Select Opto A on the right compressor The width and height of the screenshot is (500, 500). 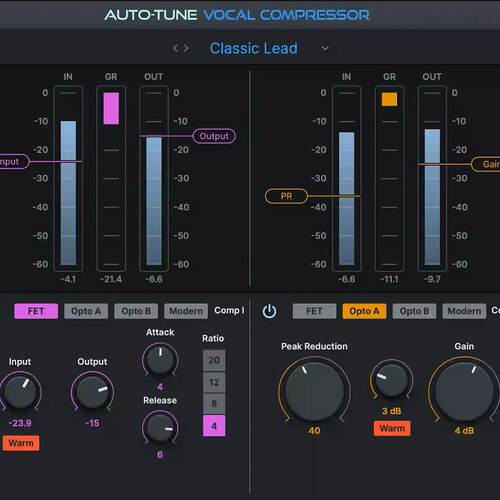(x=364, y=311)
